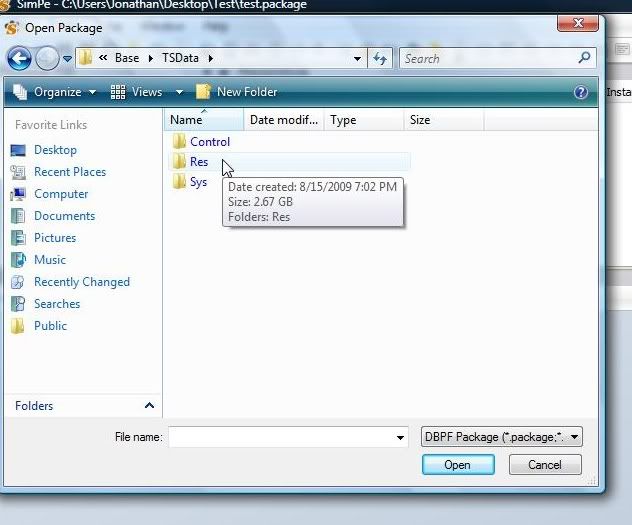632x525 pixels.
Task: Select the Sys folder icon
Action: (179, 182)
